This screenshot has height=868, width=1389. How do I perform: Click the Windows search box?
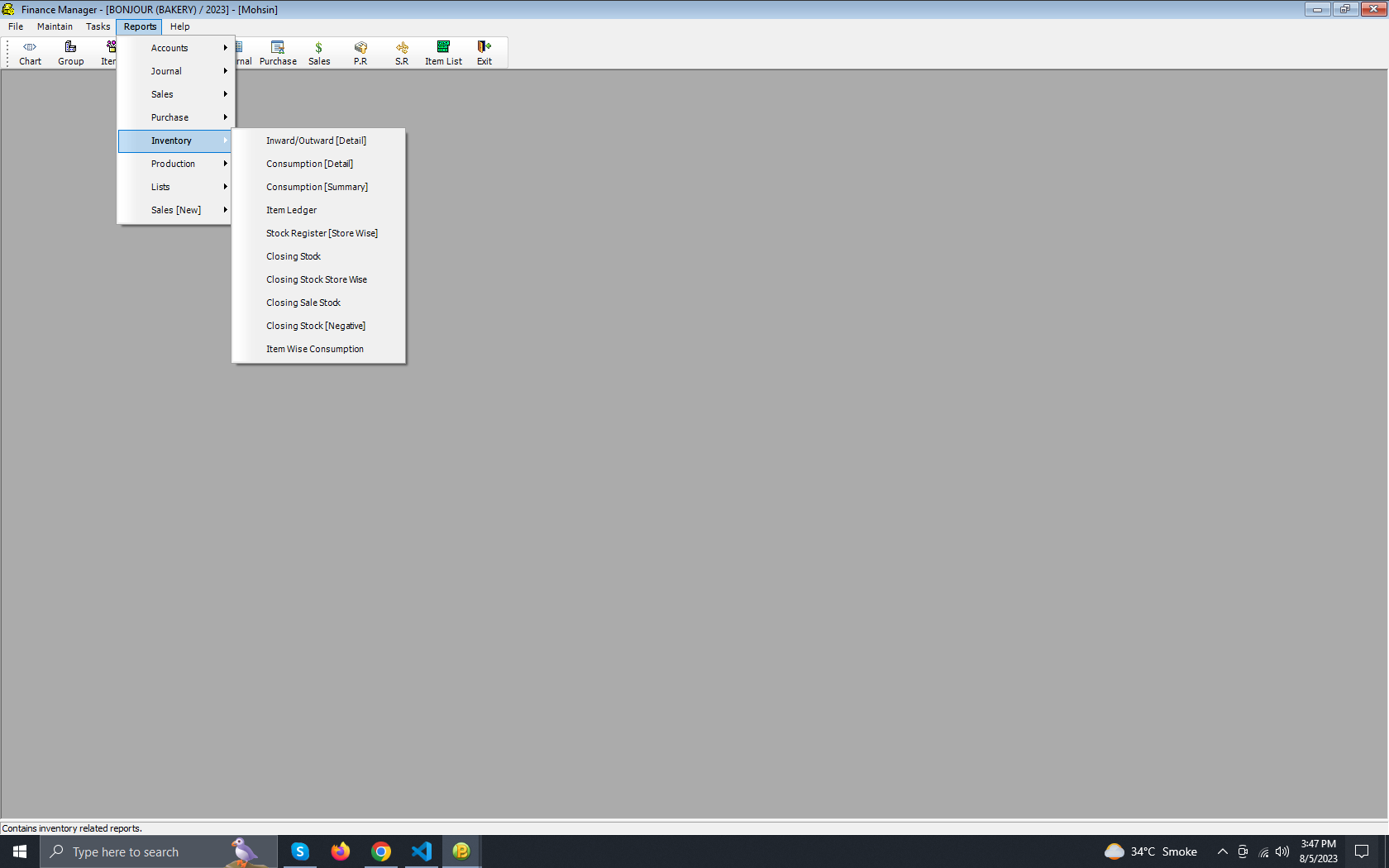(136, 851)
